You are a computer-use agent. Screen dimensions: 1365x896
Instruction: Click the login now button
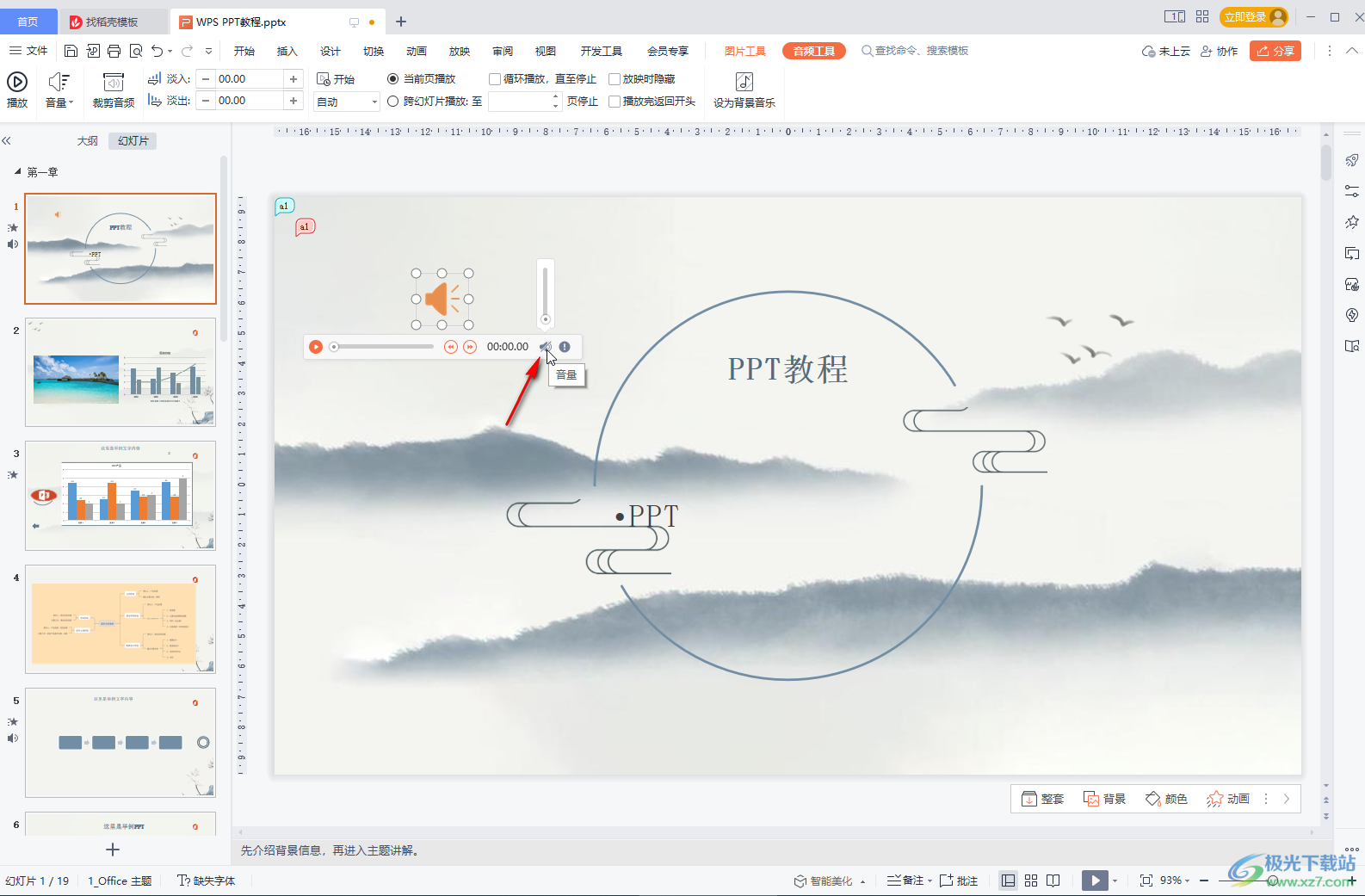point(1254,16)
